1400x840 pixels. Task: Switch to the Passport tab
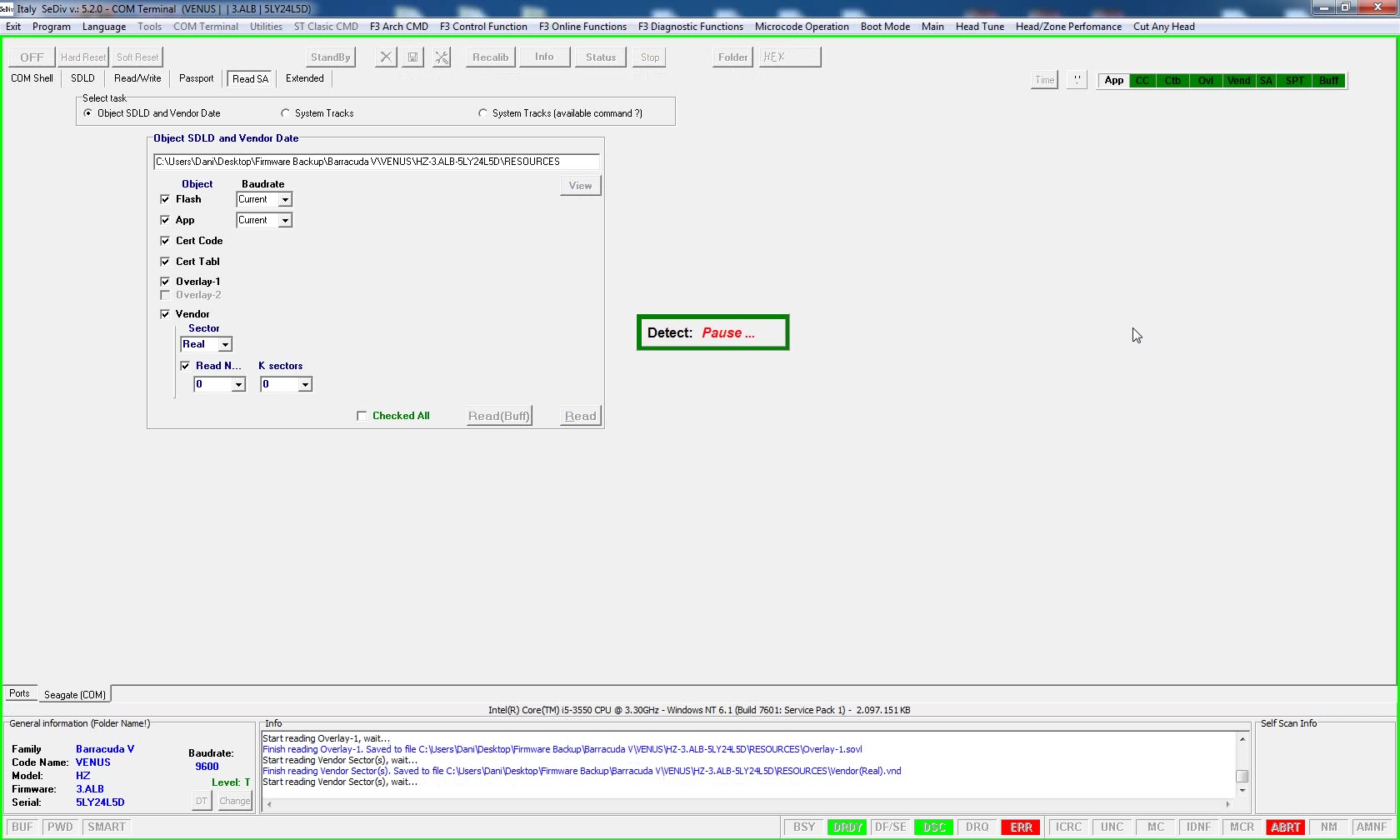pos(196,78)
